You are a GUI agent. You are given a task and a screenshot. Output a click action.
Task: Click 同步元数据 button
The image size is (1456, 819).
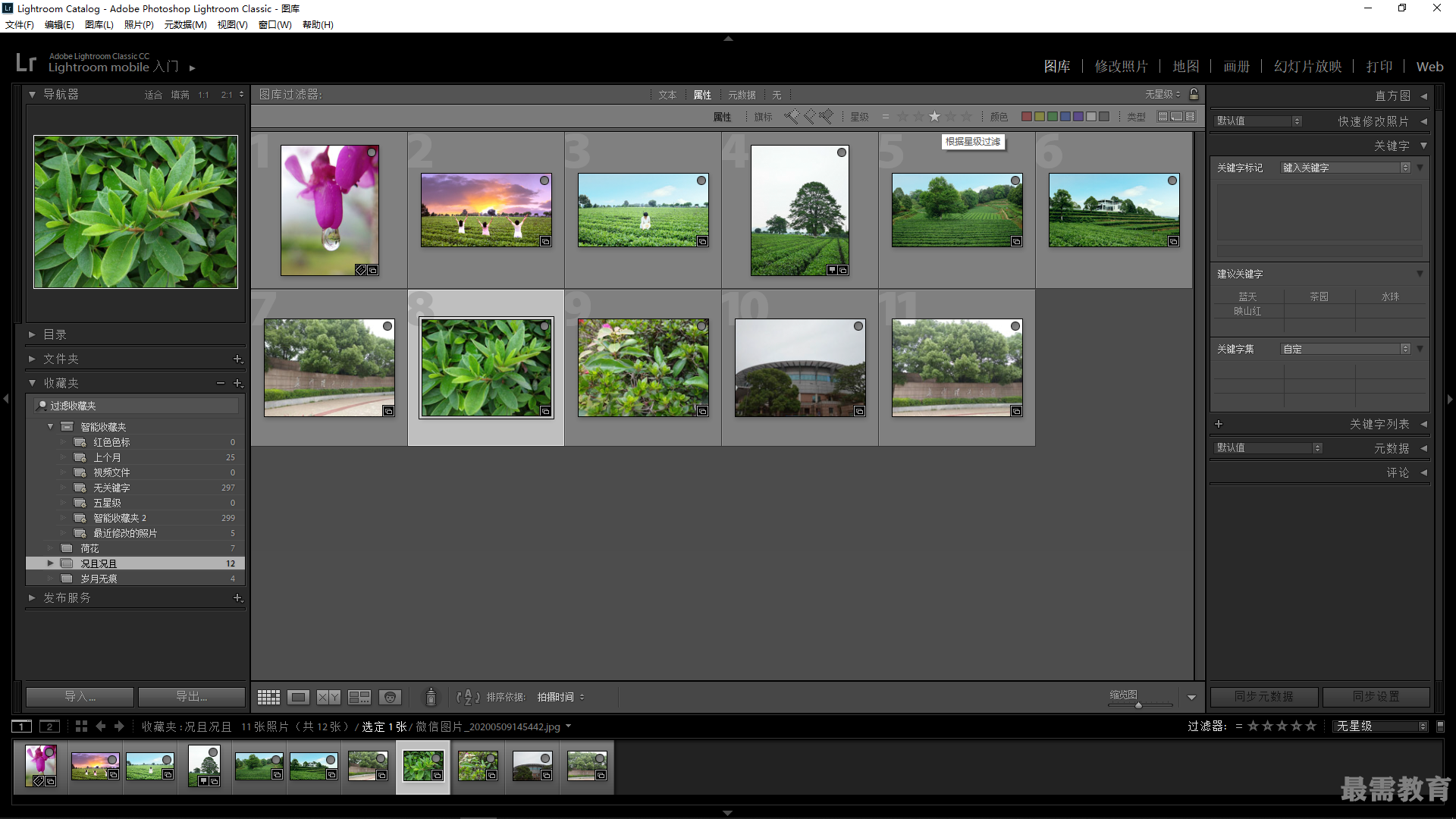coord(1264,696)
